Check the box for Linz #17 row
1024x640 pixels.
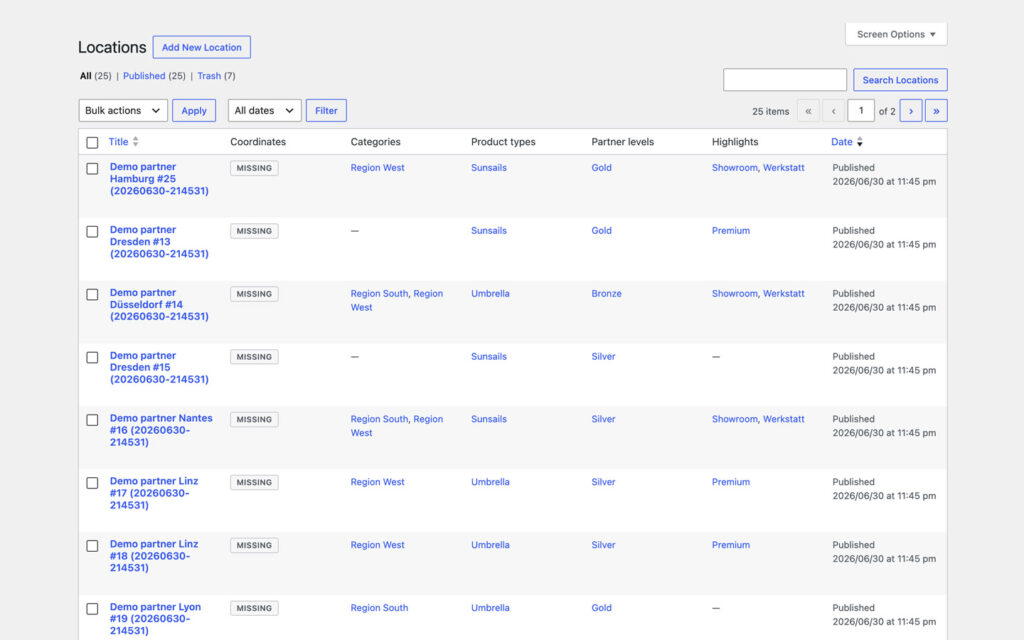[x=92, y=483]
